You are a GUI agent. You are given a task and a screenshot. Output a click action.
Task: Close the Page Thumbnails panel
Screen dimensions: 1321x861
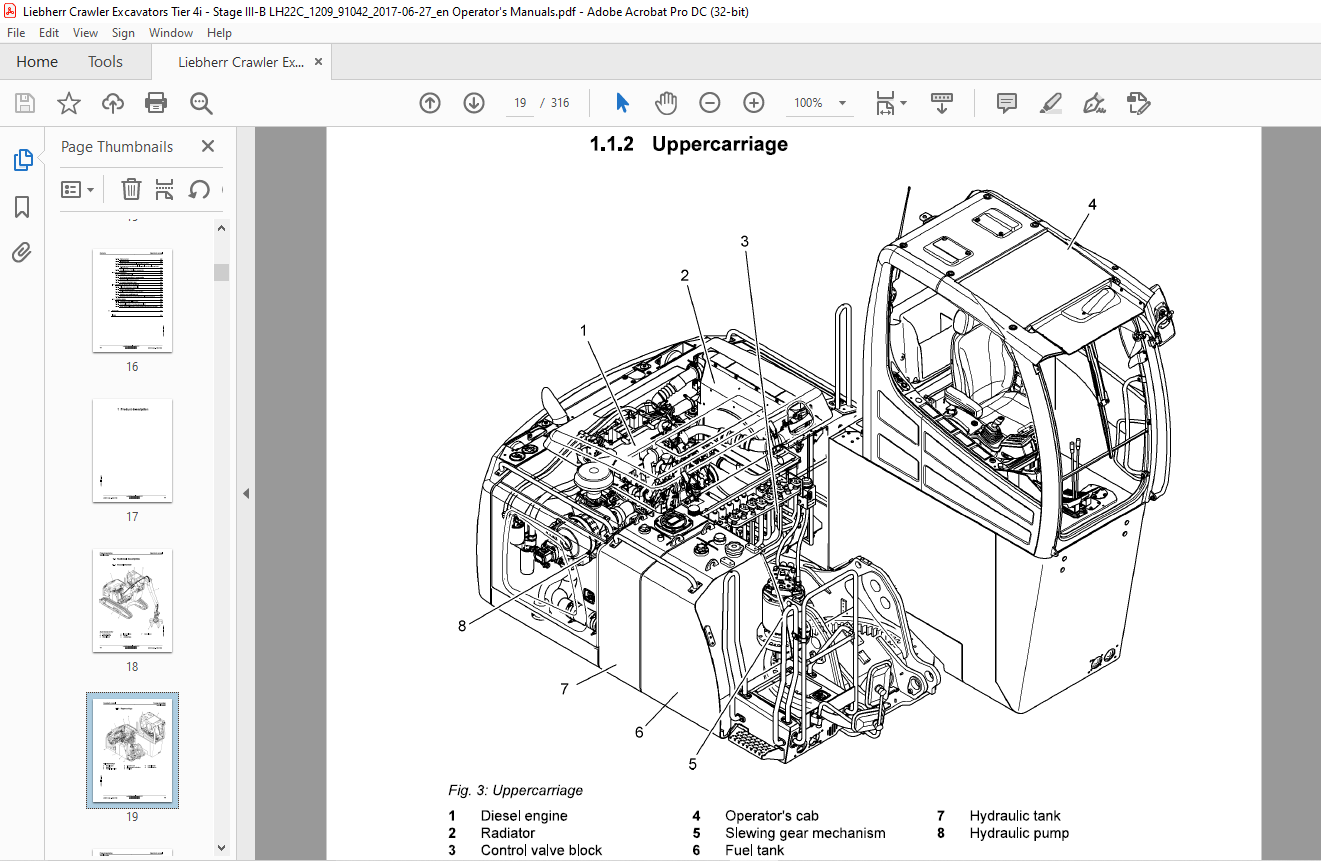208,146
